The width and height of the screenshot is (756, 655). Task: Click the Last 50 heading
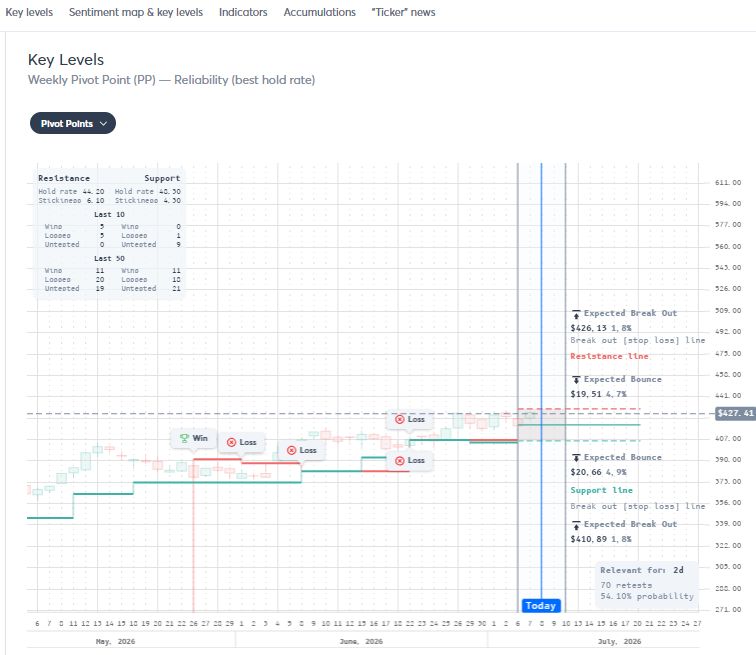[x=109, y=259]
